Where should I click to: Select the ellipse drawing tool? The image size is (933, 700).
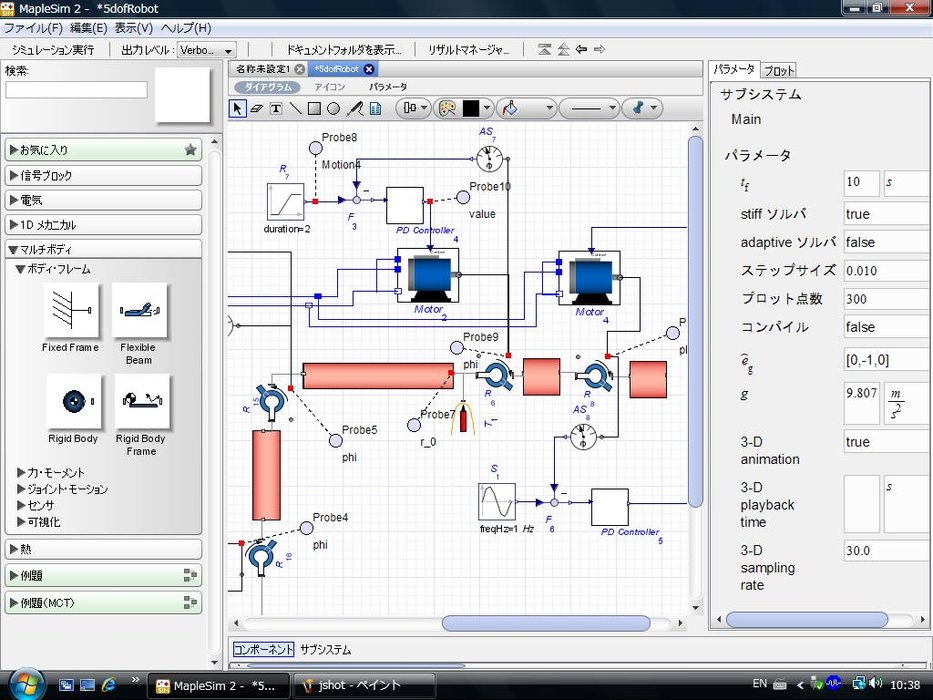click(x=333, y=108)
